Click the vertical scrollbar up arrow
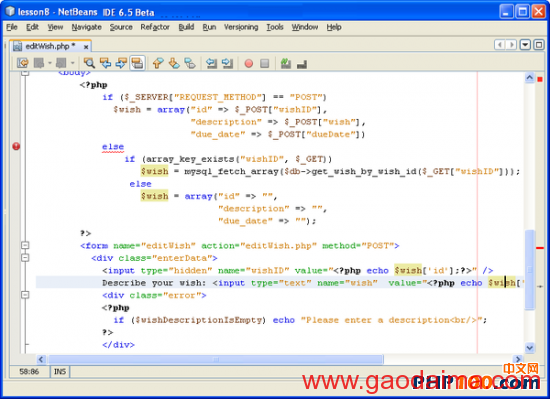The width and height of the screenshot is (550, 399). click(x=530, y=77)
